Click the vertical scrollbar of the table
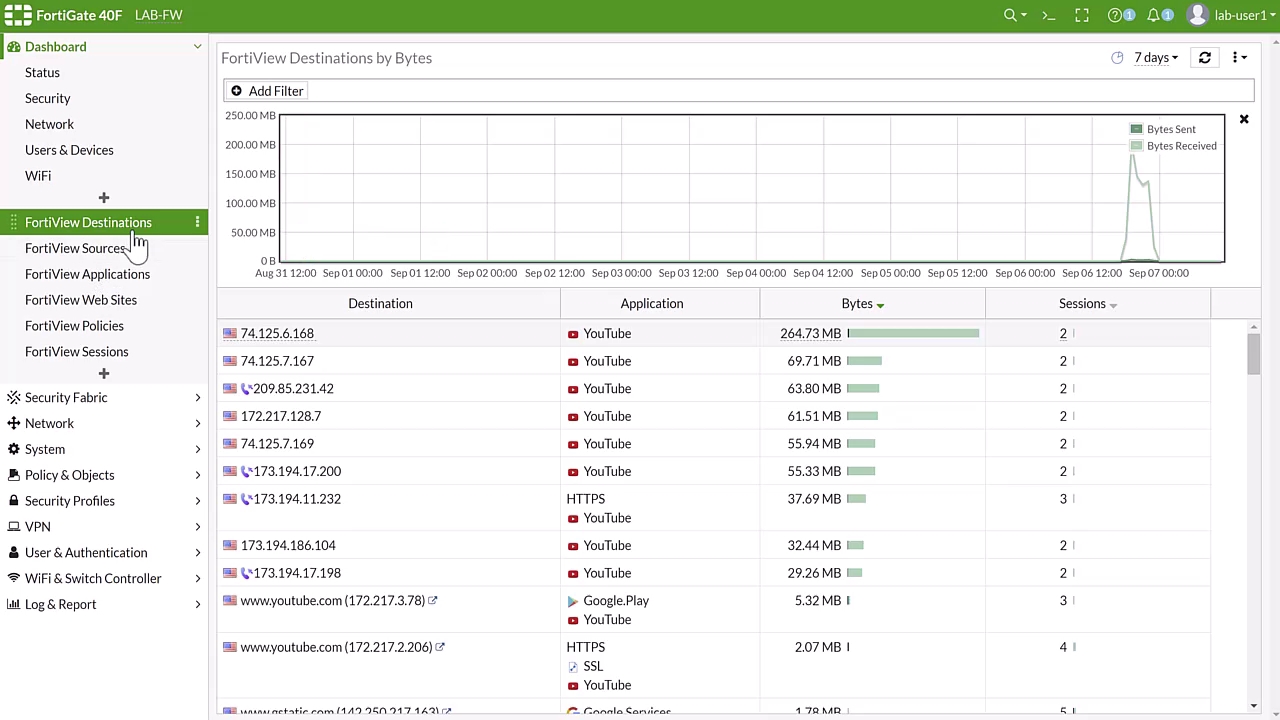Image resolution: width=1280 pixels, height=720 pixels. [1254, 355]
